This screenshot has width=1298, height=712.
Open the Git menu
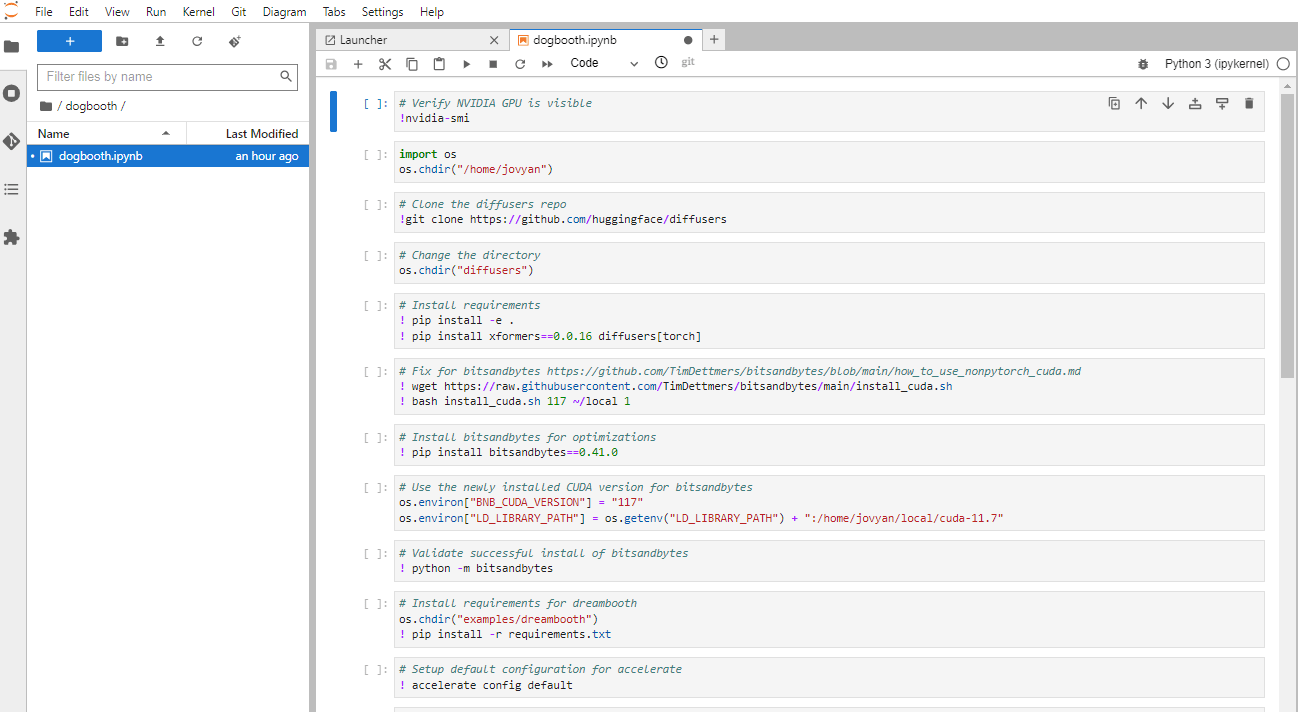(240, 12)
